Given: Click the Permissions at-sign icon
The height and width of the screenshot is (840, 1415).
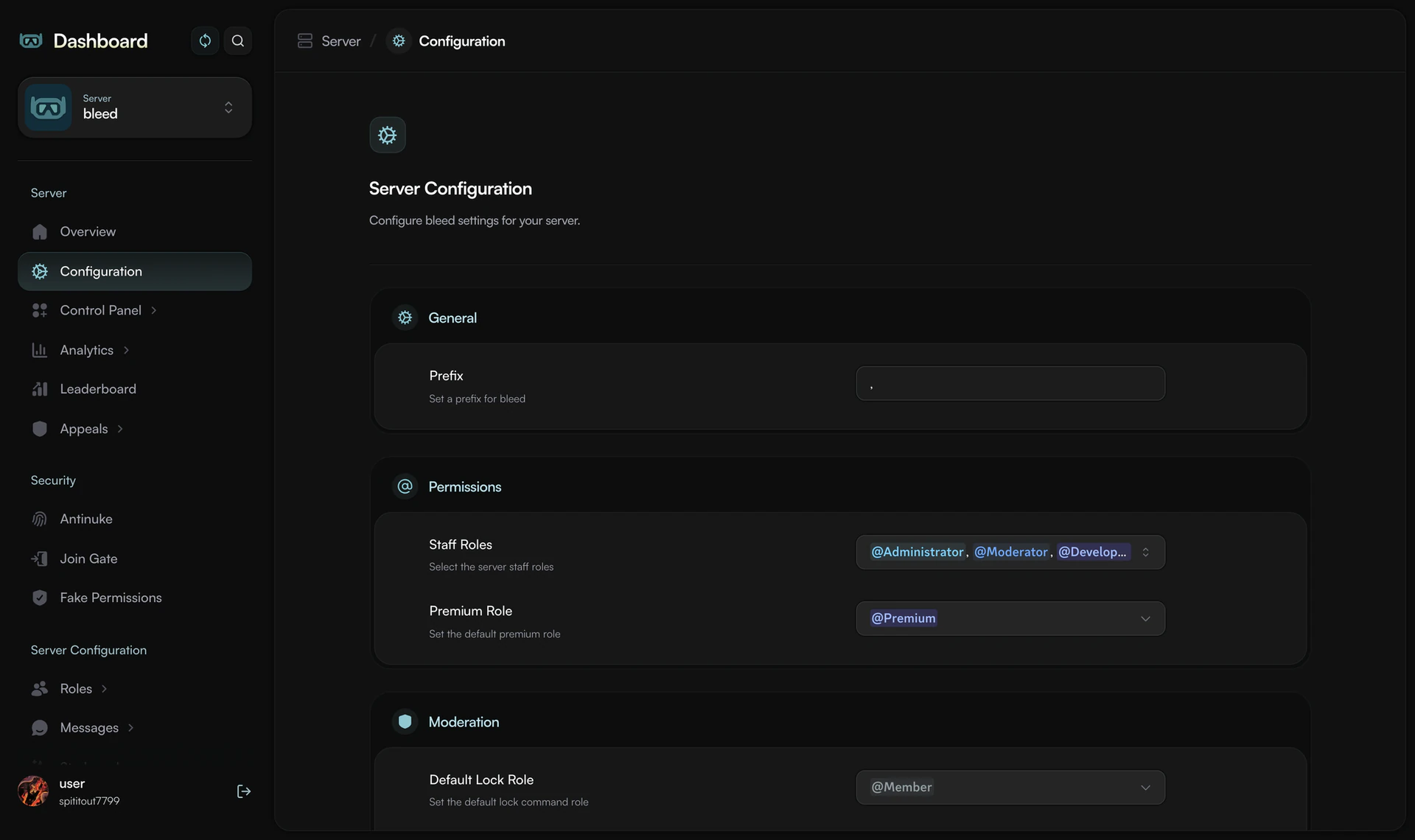Looking at the screenshot, I should tap(405, 486).
